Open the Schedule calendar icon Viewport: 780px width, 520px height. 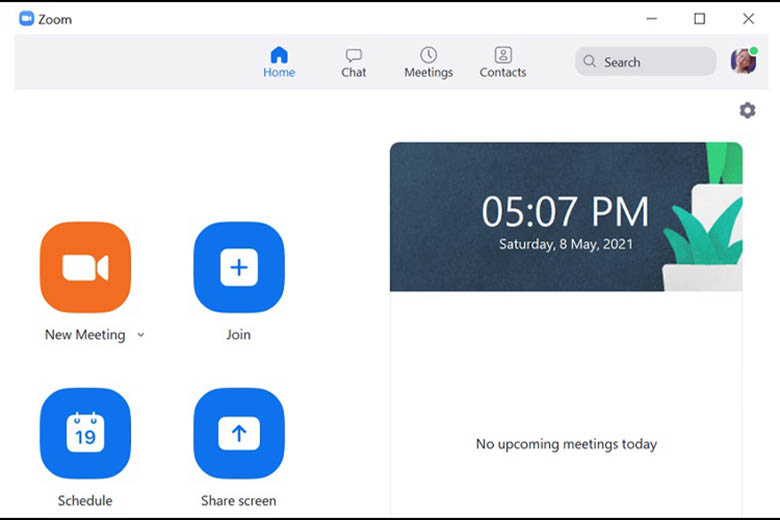[85, 434]
